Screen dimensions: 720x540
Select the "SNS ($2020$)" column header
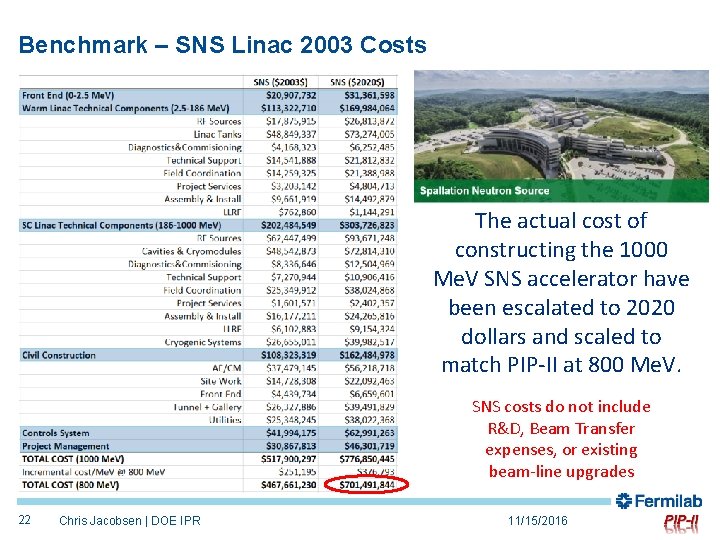point(357,82)
